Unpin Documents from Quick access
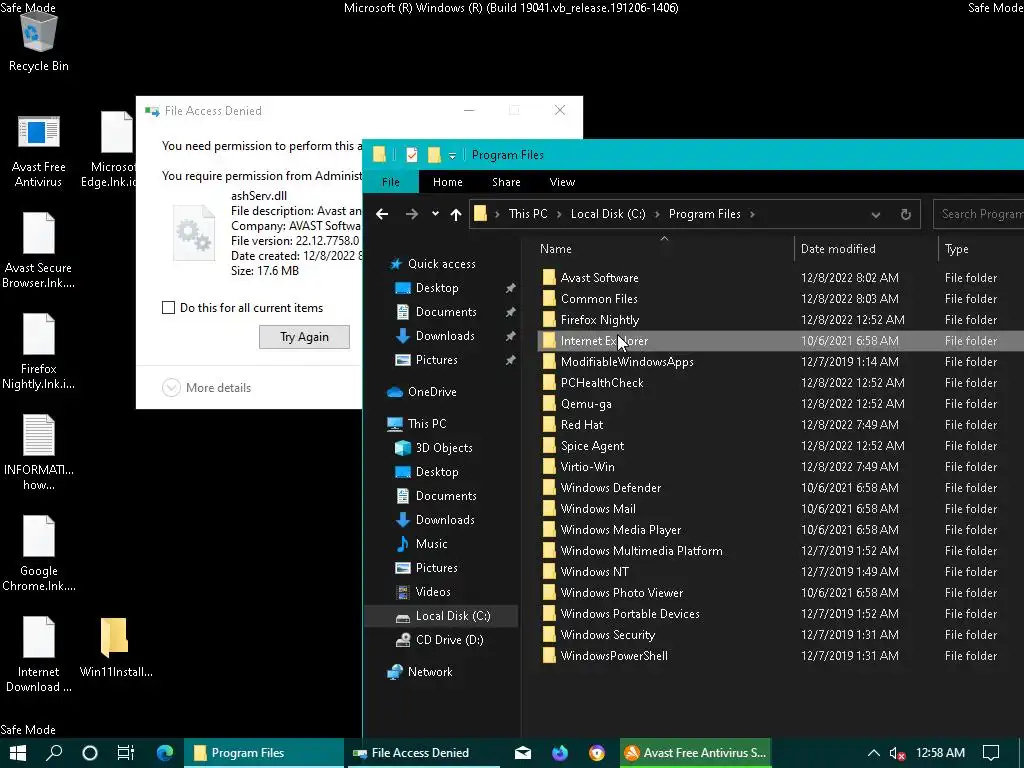The width and height of the screenshot is (1024, 768). point(510,312)
